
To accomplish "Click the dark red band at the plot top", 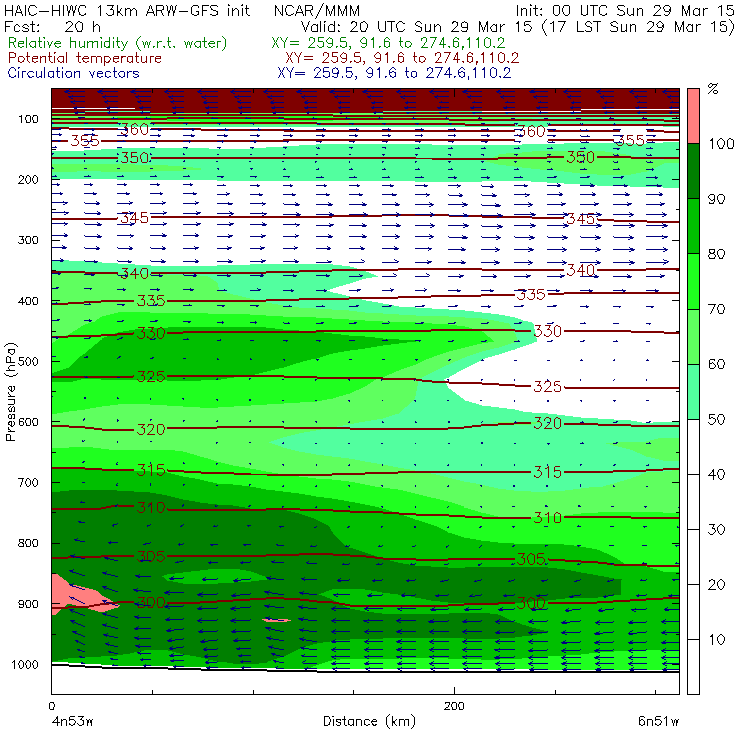I will pos(366,98).
